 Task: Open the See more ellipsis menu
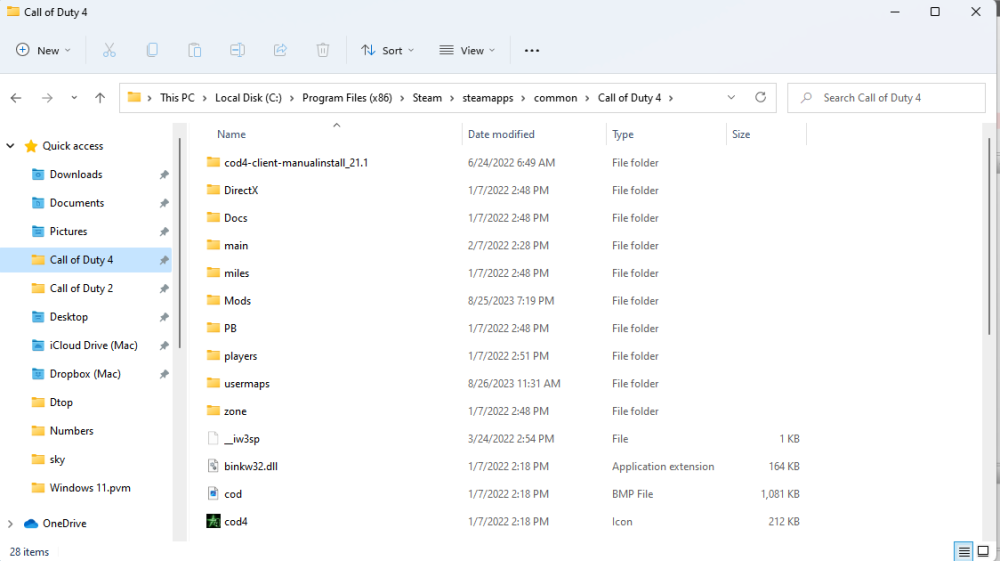coord(532,50)
